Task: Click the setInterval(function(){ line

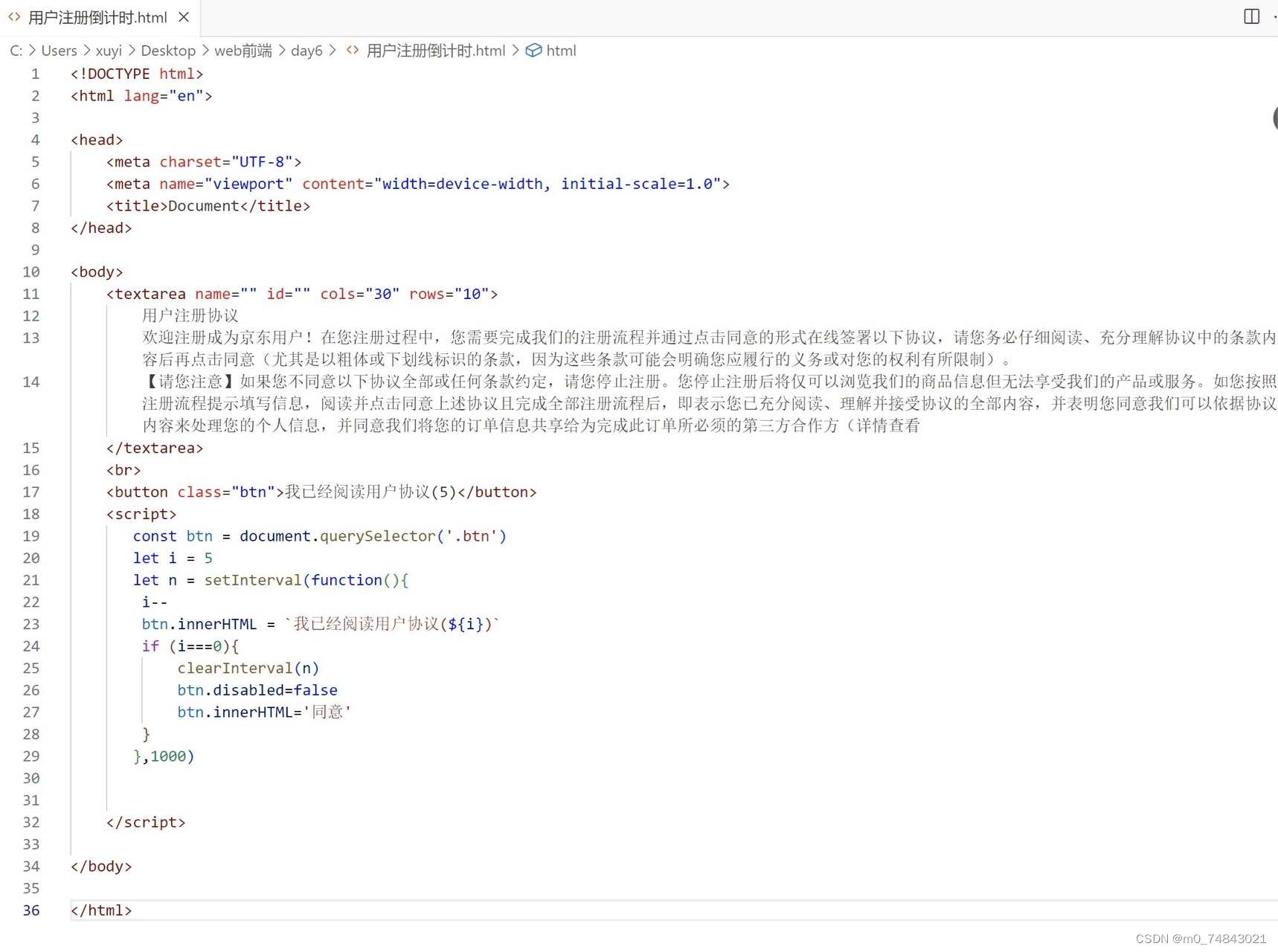Action: [x=271, y=580]
